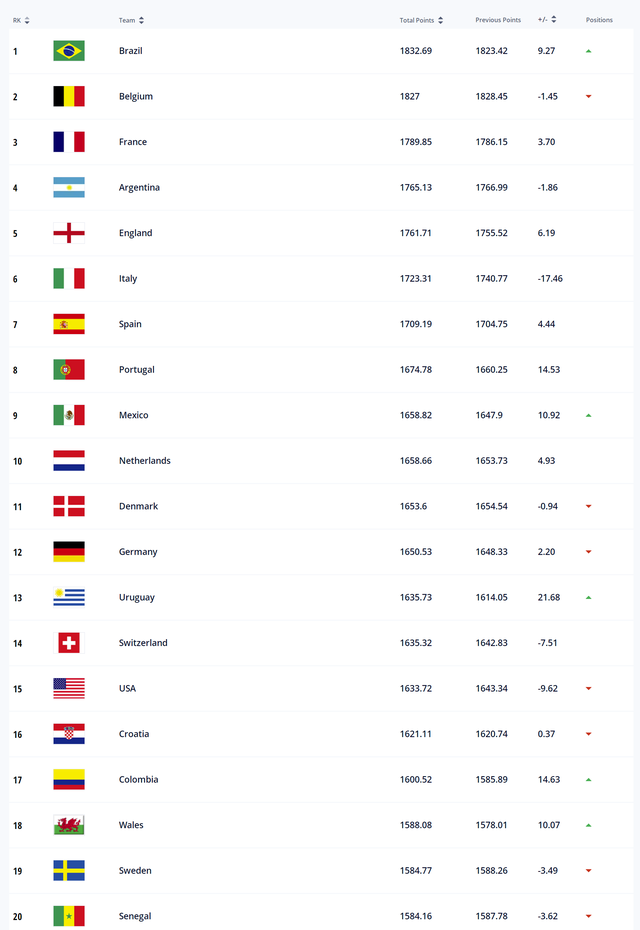Open the Croatia team link
This screenshot has width=640, height=930.
pyautogui.click(x=134, y=734)
